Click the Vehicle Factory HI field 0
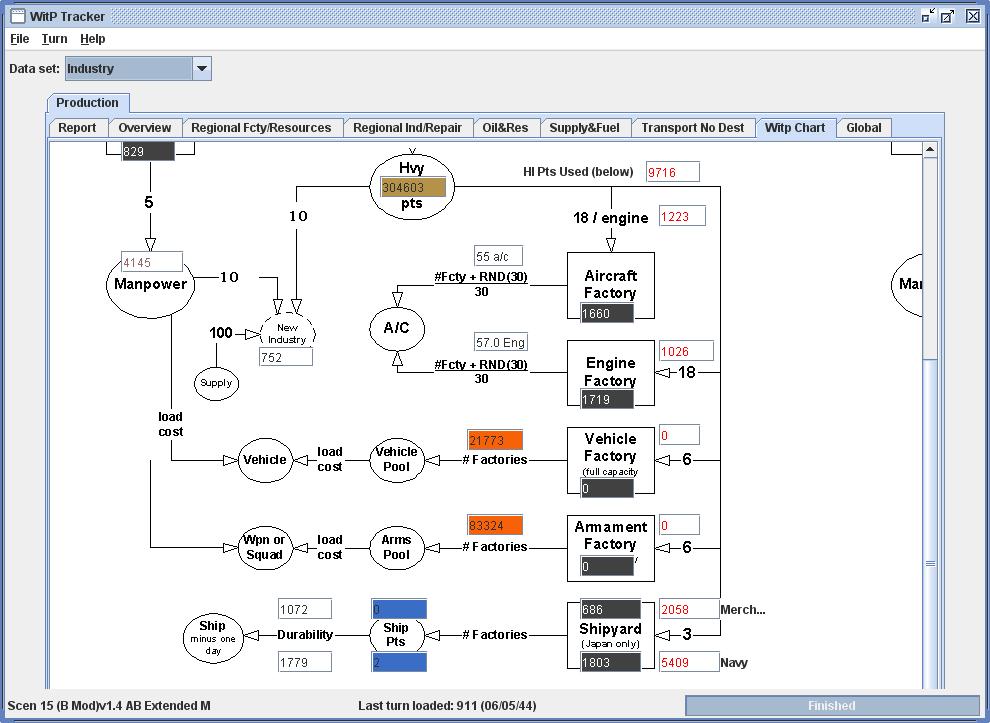The image size is (990, 723). click(679, 435)
